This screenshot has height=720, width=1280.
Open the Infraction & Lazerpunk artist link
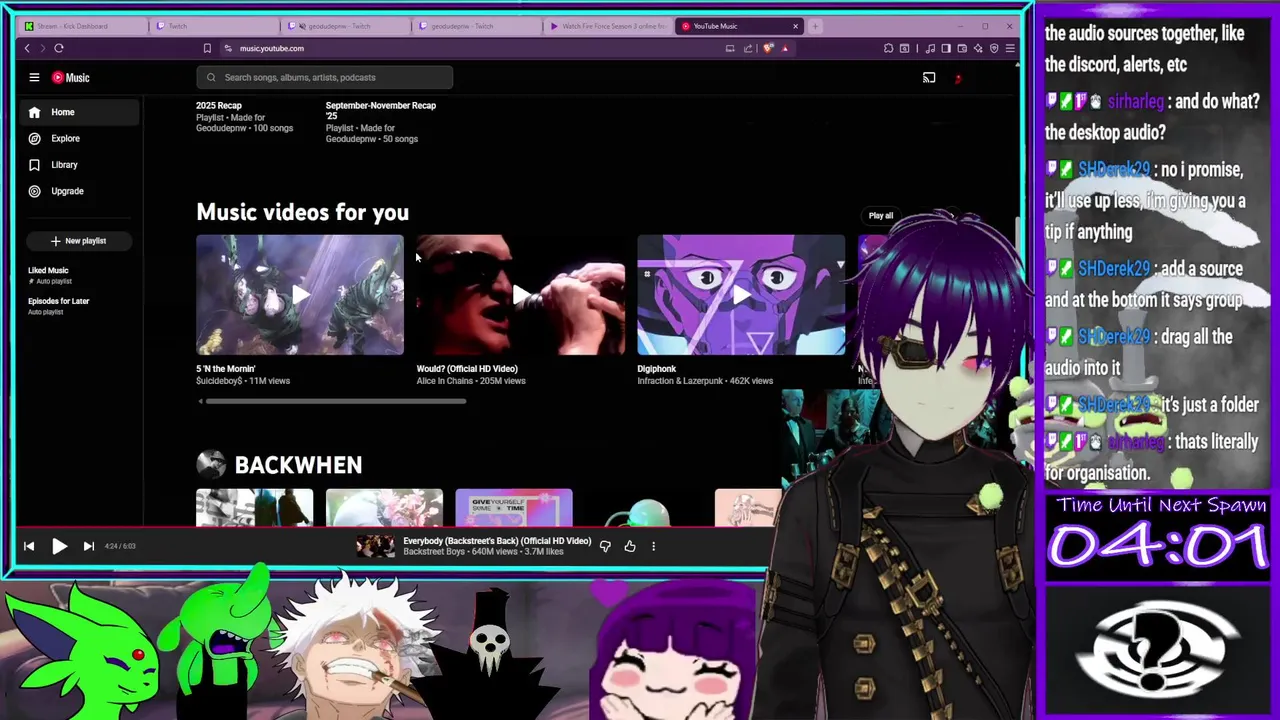(x=680, y=381)
